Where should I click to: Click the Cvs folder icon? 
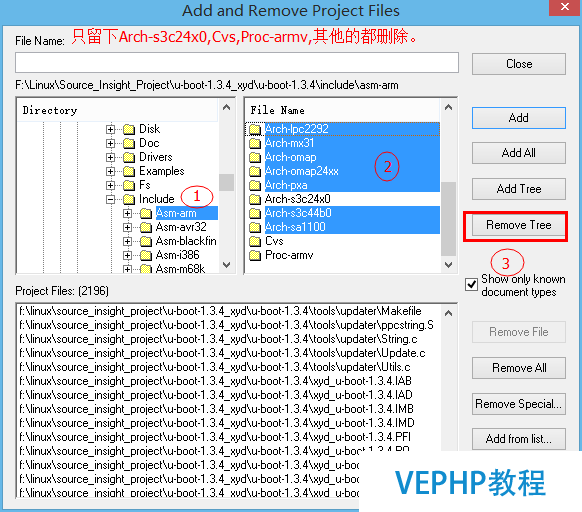coord(255,241)
